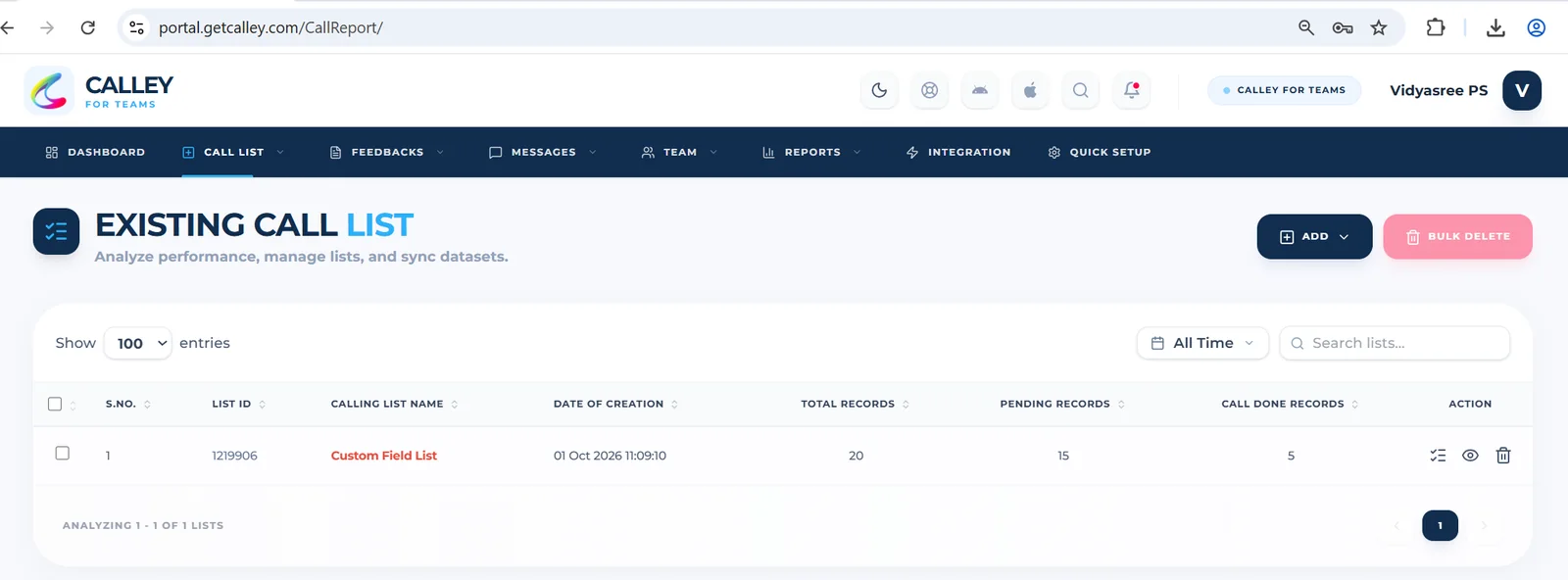Open browser downloads icon
Viewport: 1568px width, 580px height.
tap(1495, 27)
